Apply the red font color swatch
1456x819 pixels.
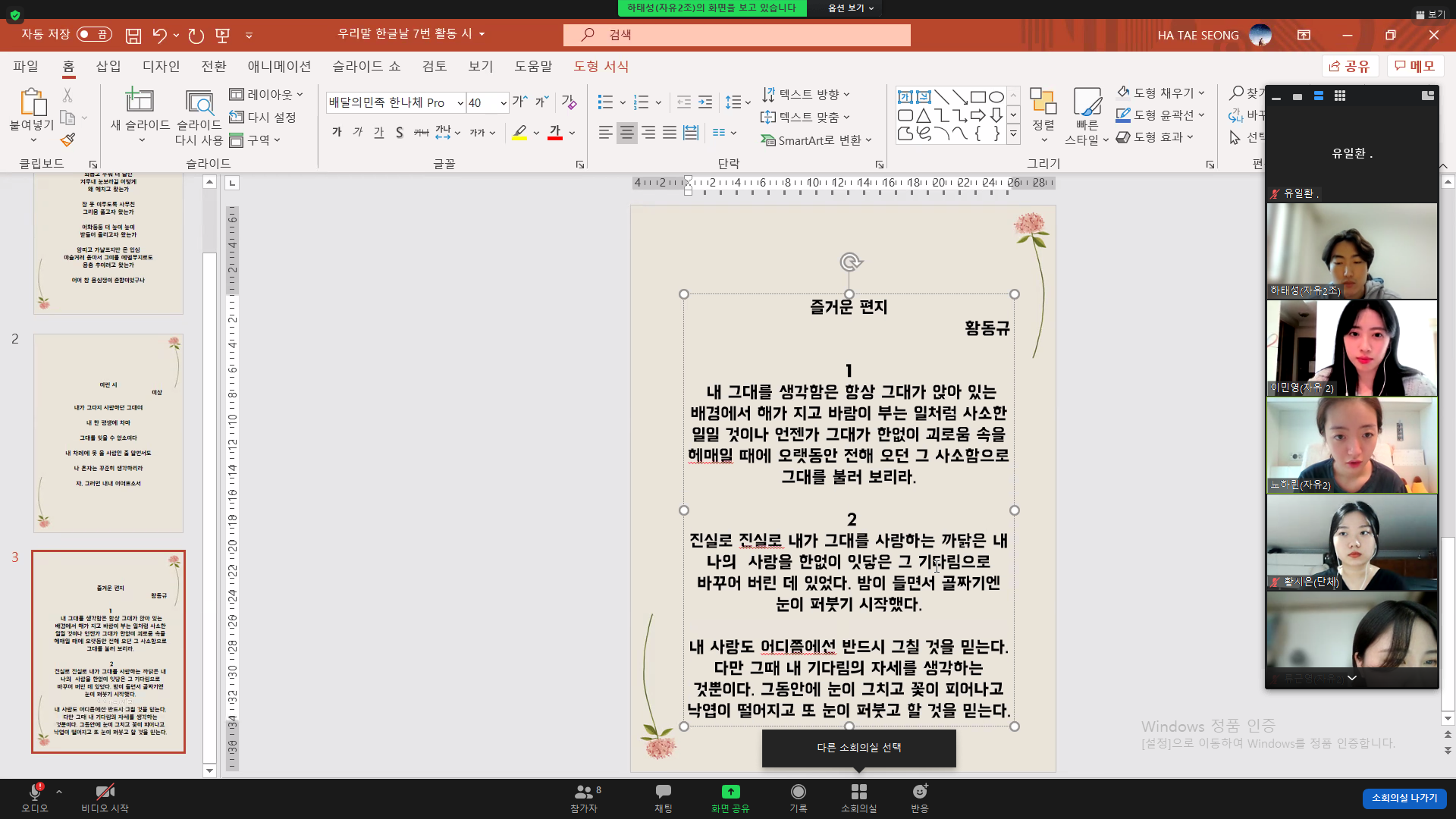point(555,133)
